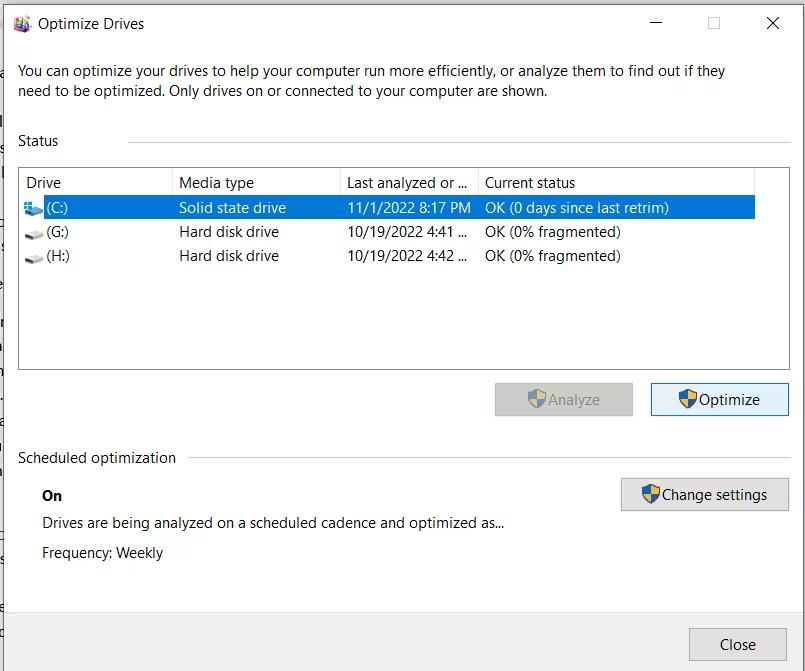Image resolution: width=805 pixels, height=671 pixels.
Task: Click G: row 'OK (0% fragmented)' status
Action: pyautogui.click(x=552, y=232)
